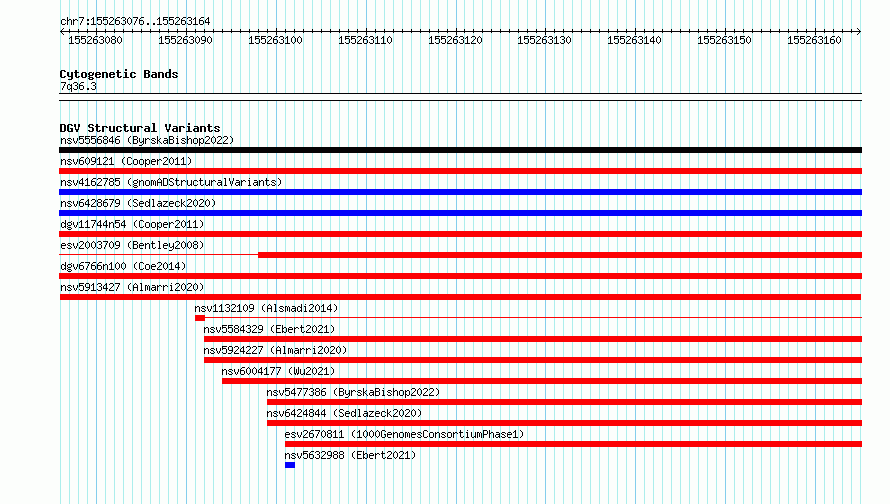Click the red nsv6424844 variant bar
The height and width of the screenshot is (504, 890).
point(565,423)
